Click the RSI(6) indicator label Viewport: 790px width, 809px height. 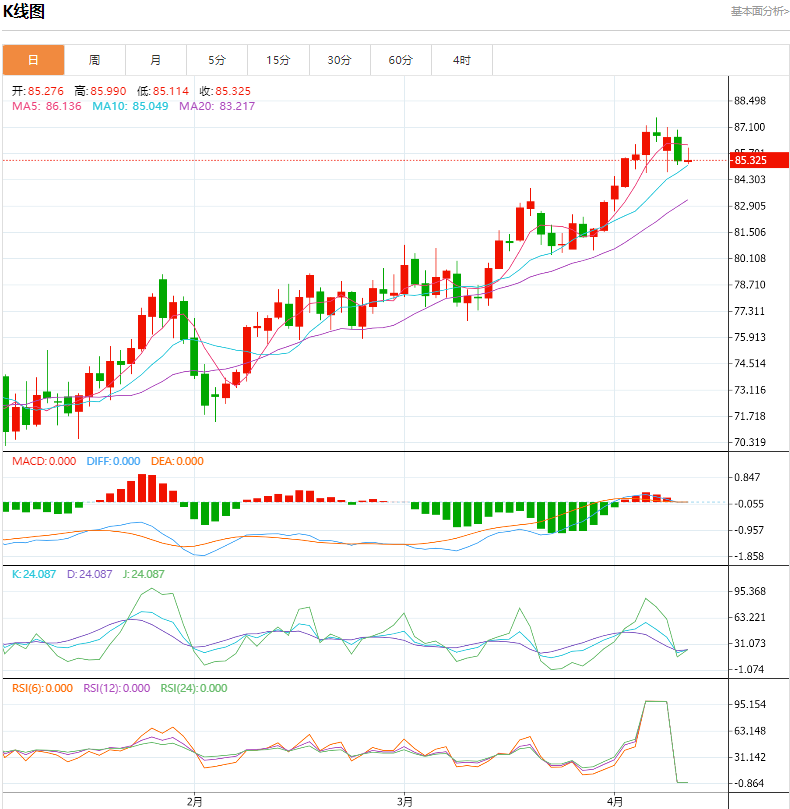tap(40, 688)
